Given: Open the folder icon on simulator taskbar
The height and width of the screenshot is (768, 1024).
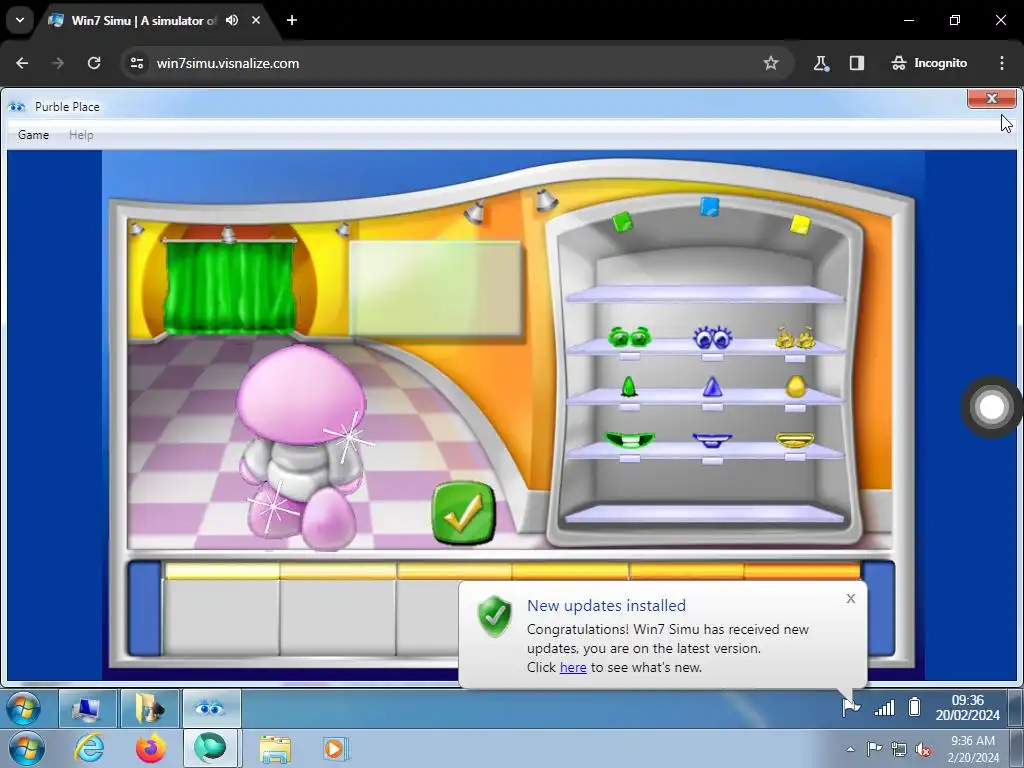Looking at the screenshot, I should (150, 709).
